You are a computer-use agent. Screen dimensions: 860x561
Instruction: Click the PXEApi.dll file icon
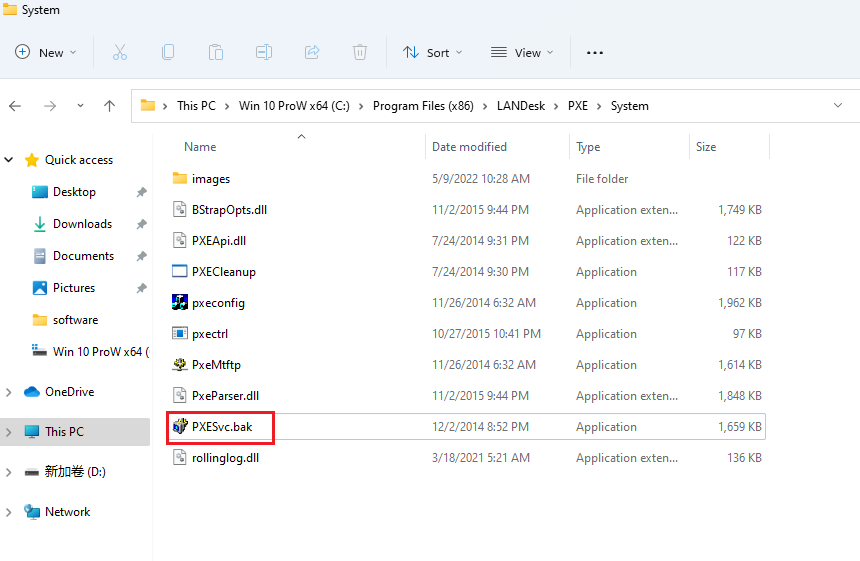pyautogui.click(x=180, y=240)
